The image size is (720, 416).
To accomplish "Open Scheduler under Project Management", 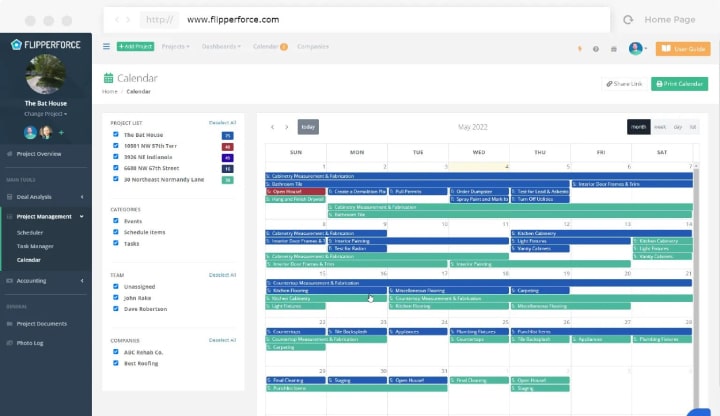I will tap(30, 233).
